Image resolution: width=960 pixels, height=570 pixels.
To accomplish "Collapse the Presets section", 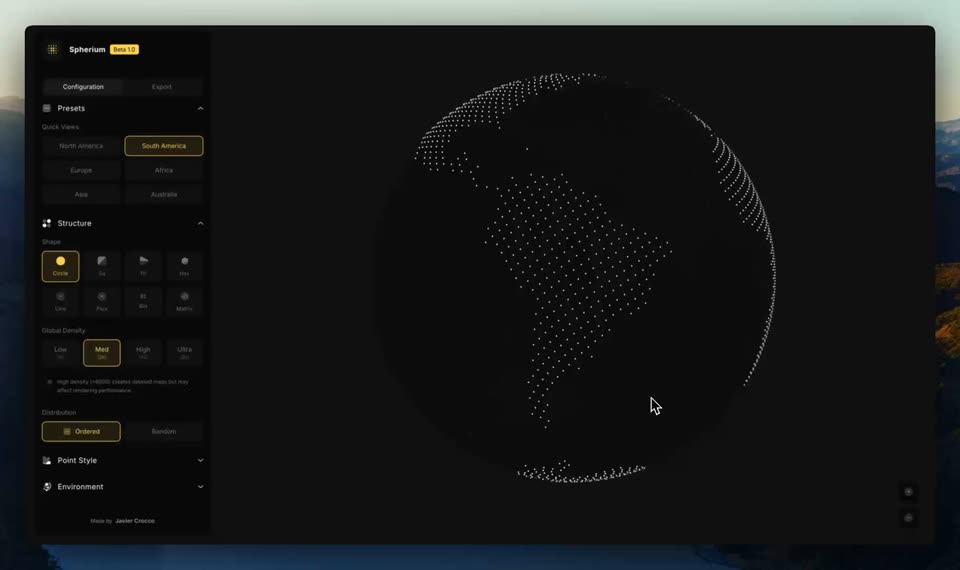I will pyautogui.click(x=200, y=108).
